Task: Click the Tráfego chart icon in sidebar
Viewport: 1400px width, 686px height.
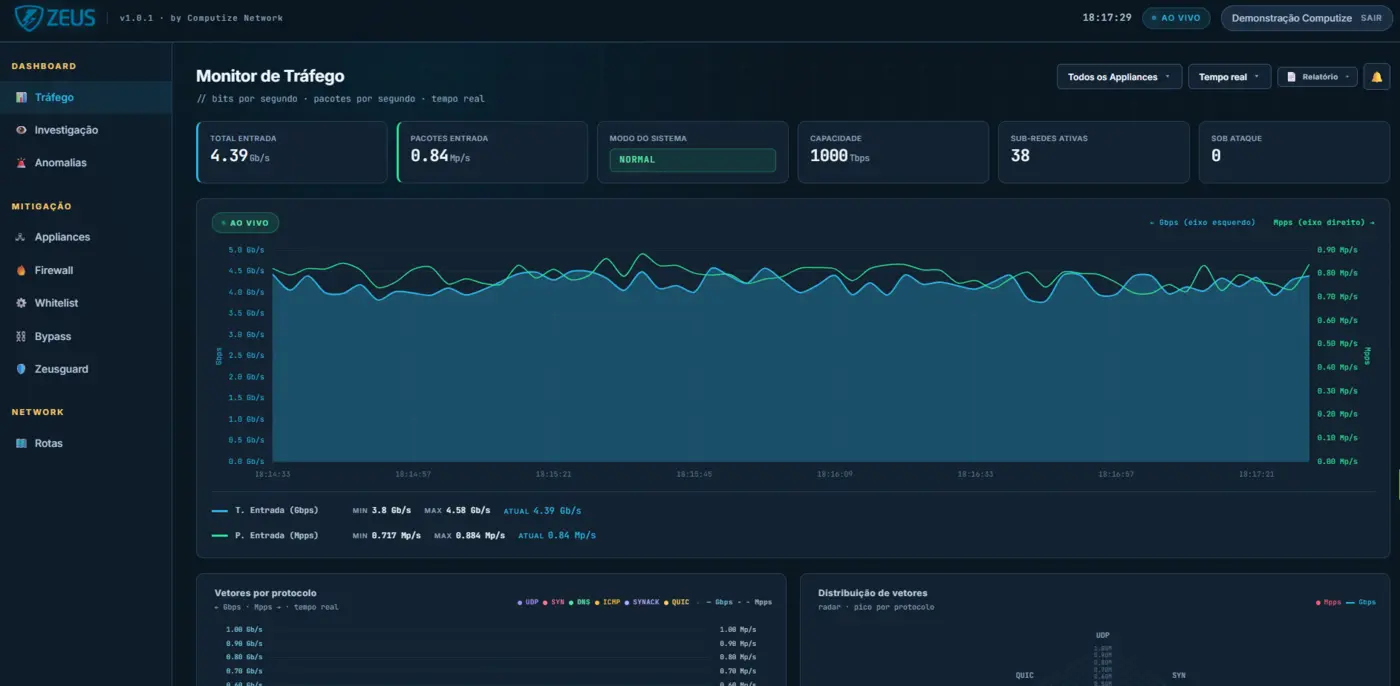Action: 21,98
